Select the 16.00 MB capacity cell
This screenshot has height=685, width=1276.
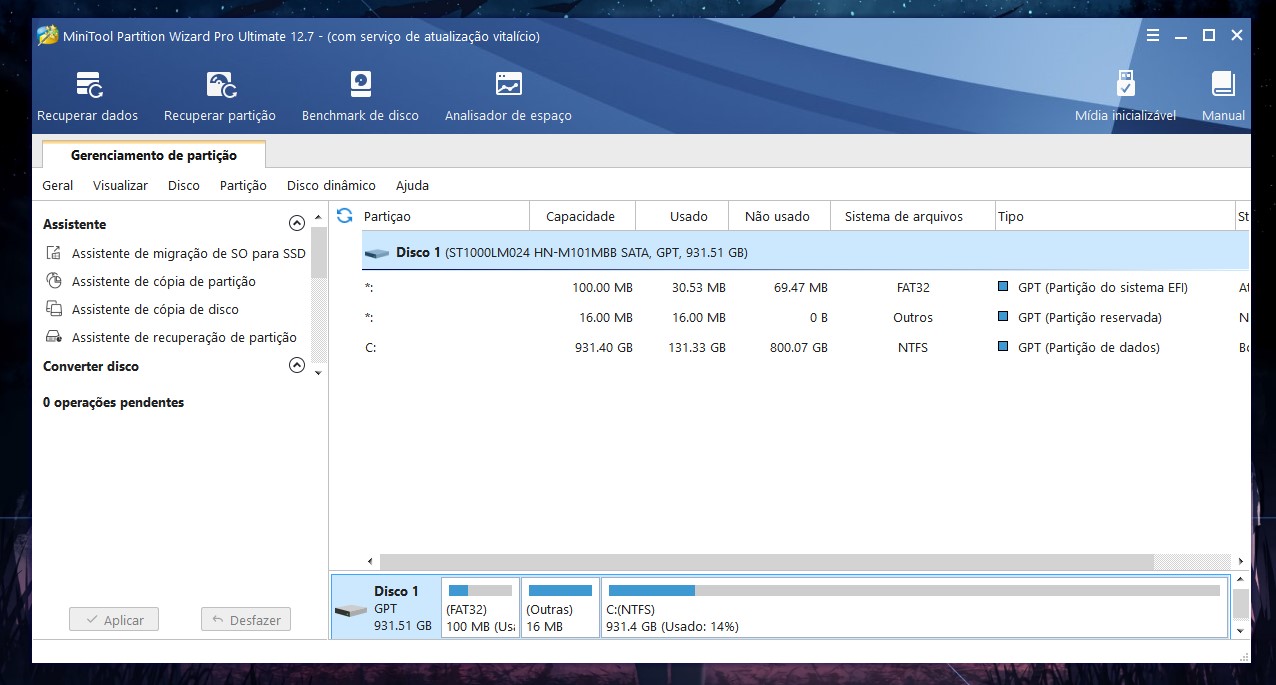pos(606,318)
